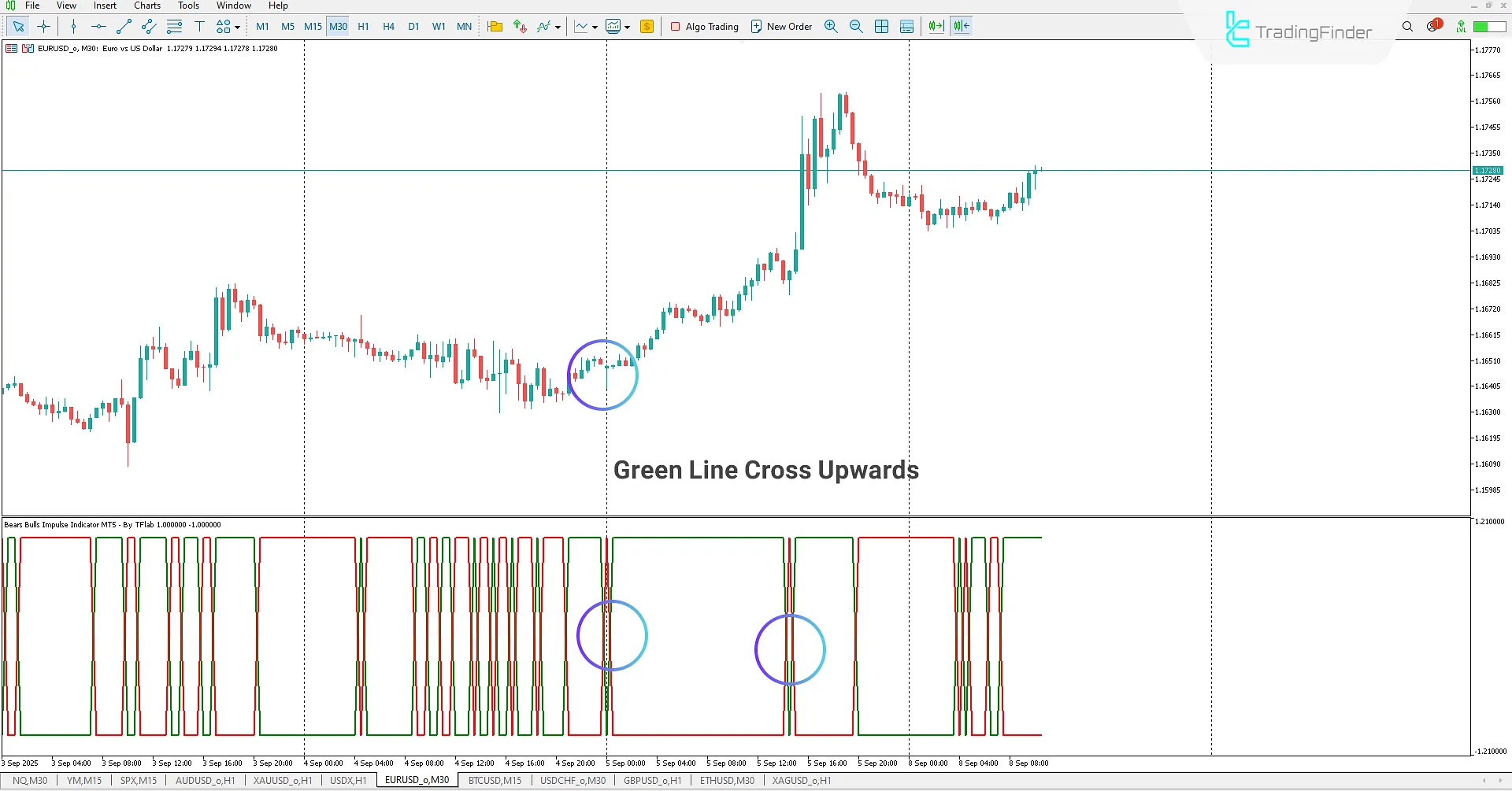Expand the shapes and arrows dropdown

236,26
